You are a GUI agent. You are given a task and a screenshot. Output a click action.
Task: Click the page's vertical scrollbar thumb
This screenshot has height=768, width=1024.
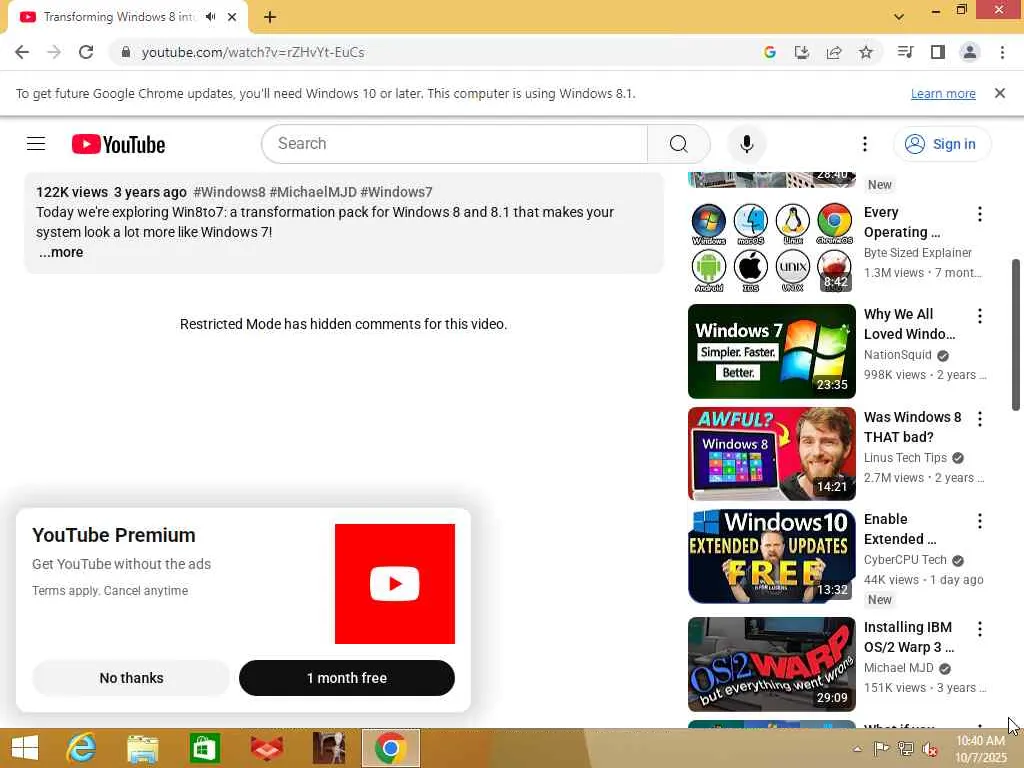1016,335
